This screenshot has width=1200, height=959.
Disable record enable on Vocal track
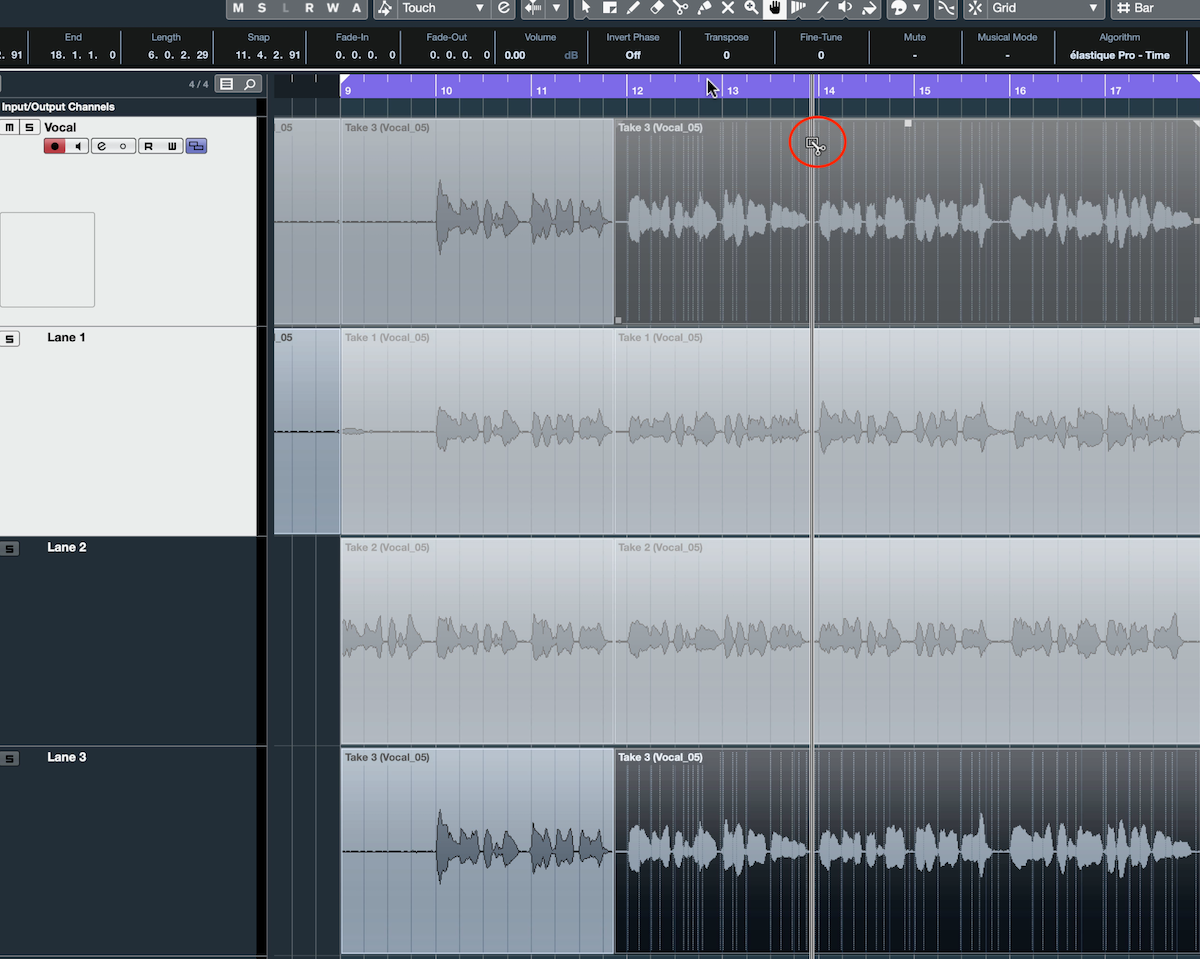(55, 146)
